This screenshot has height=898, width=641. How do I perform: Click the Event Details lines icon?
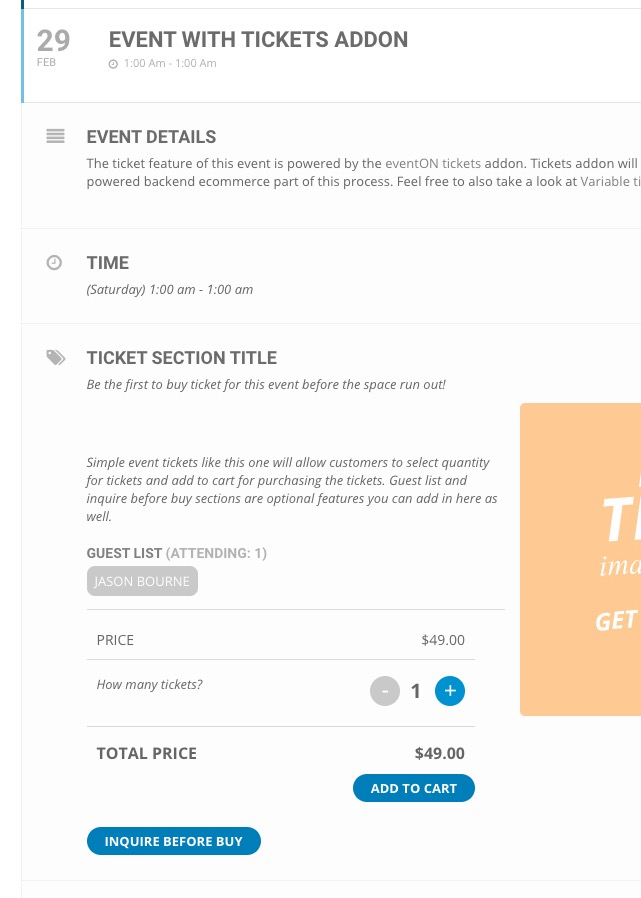[x=55, y=137]
